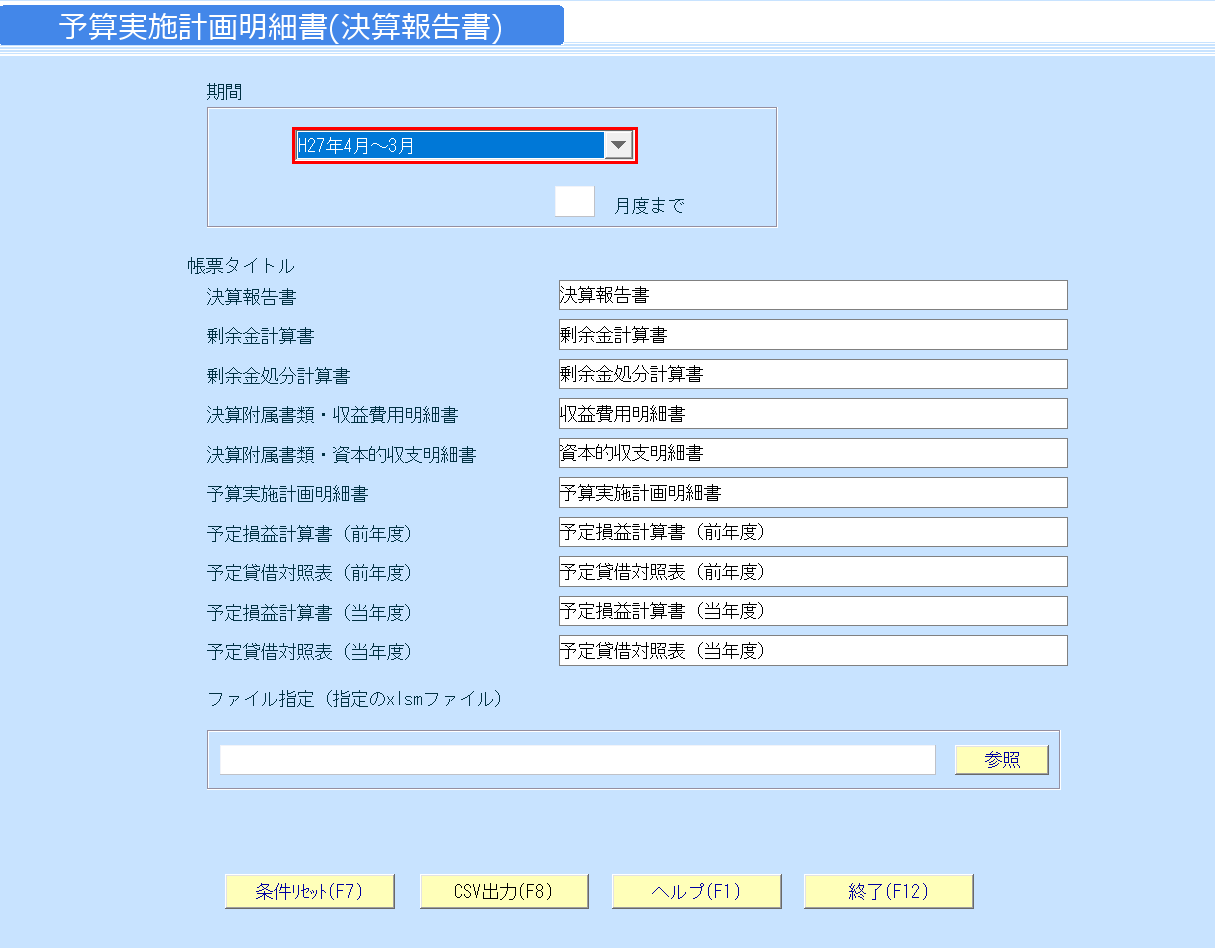
Task: Click the 予定損益計算書（当年度） text box
Action: point(810,610)
